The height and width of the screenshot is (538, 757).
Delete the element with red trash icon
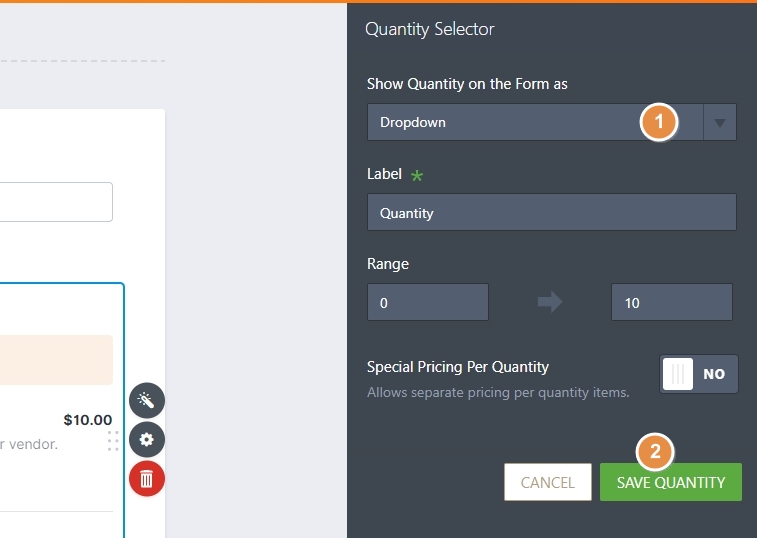(x=147, y=479)
